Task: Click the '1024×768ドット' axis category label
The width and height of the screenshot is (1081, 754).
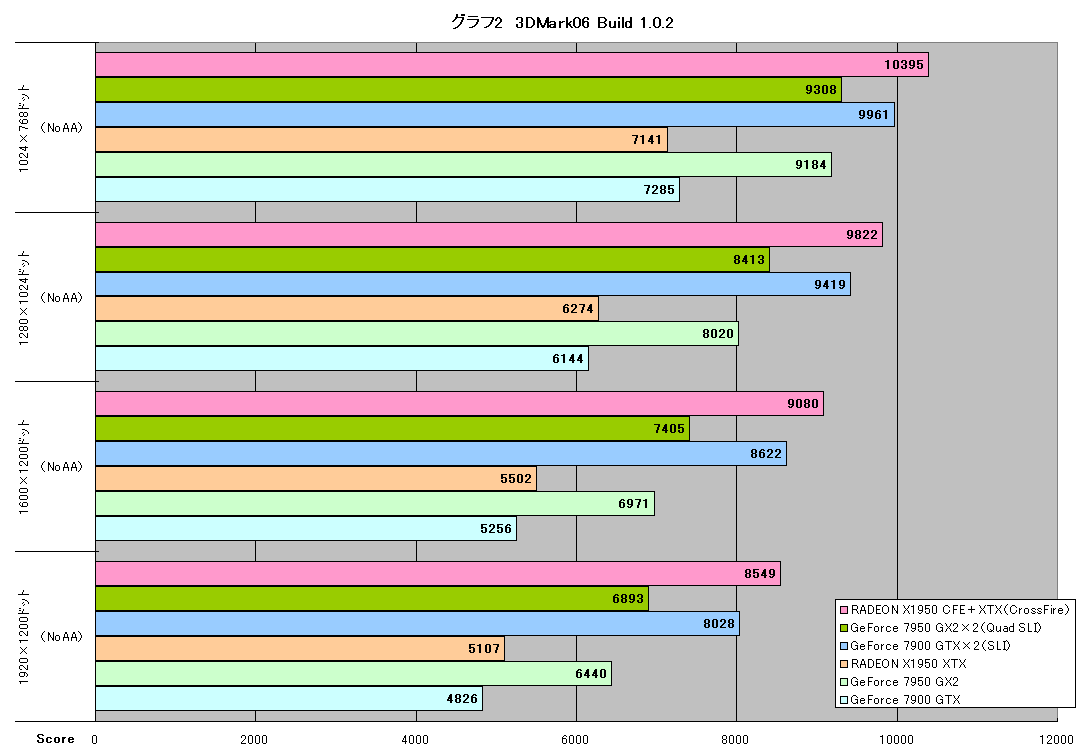Action: [24, 128]
